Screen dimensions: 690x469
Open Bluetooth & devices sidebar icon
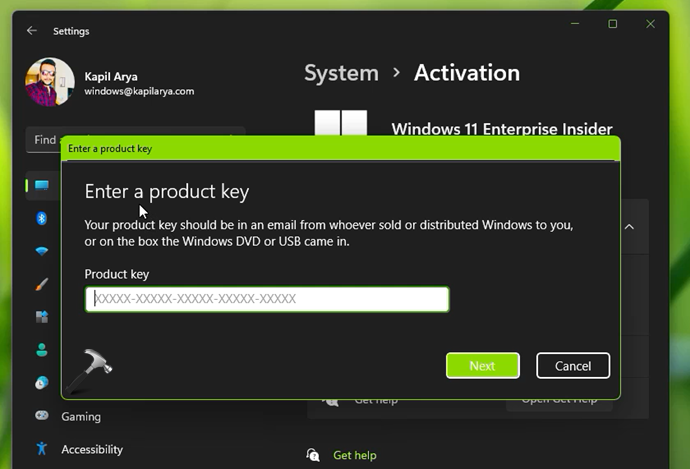[x=42, y=218]
